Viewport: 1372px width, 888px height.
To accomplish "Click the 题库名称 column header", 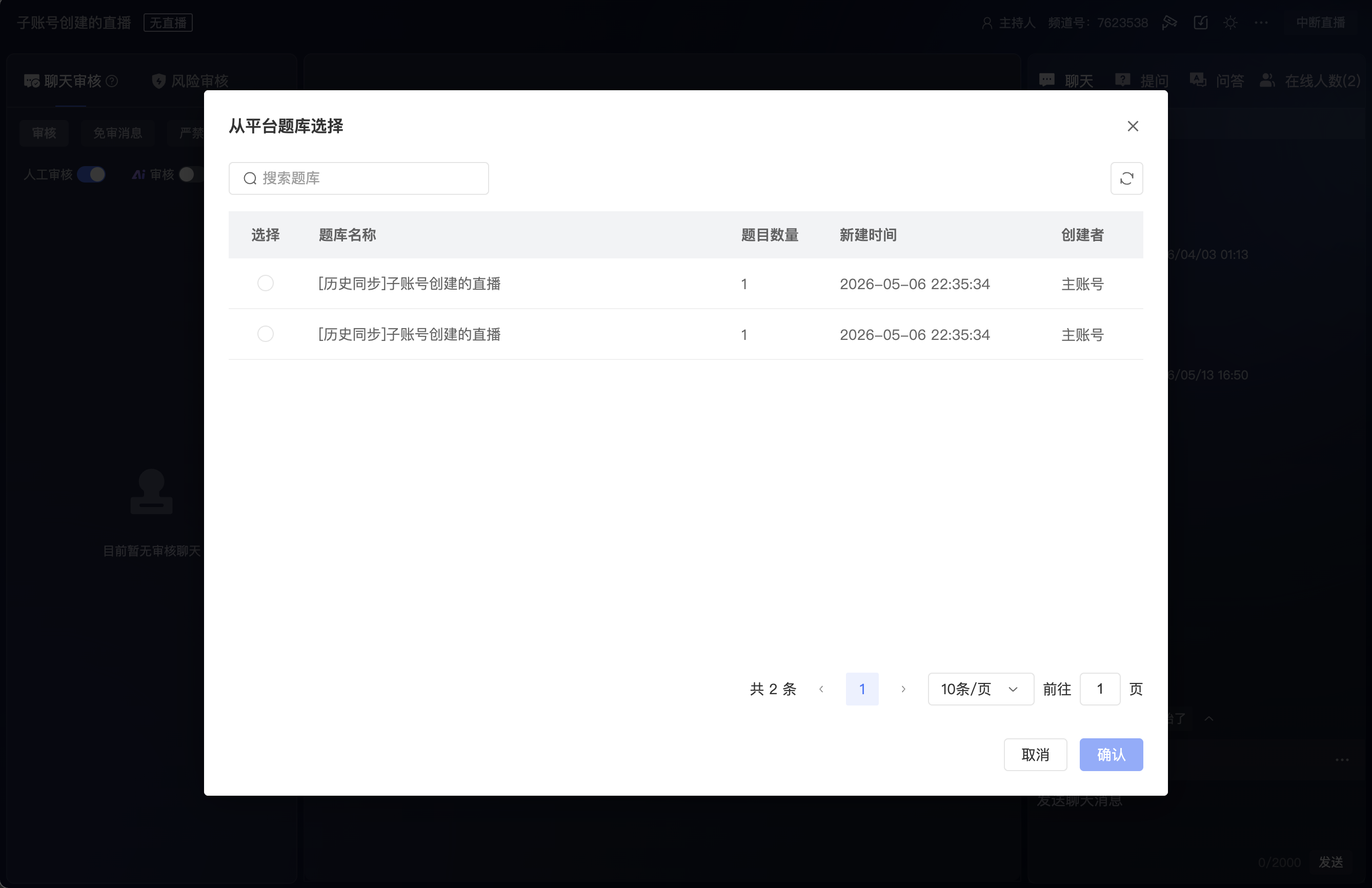I will click(347, 235).
